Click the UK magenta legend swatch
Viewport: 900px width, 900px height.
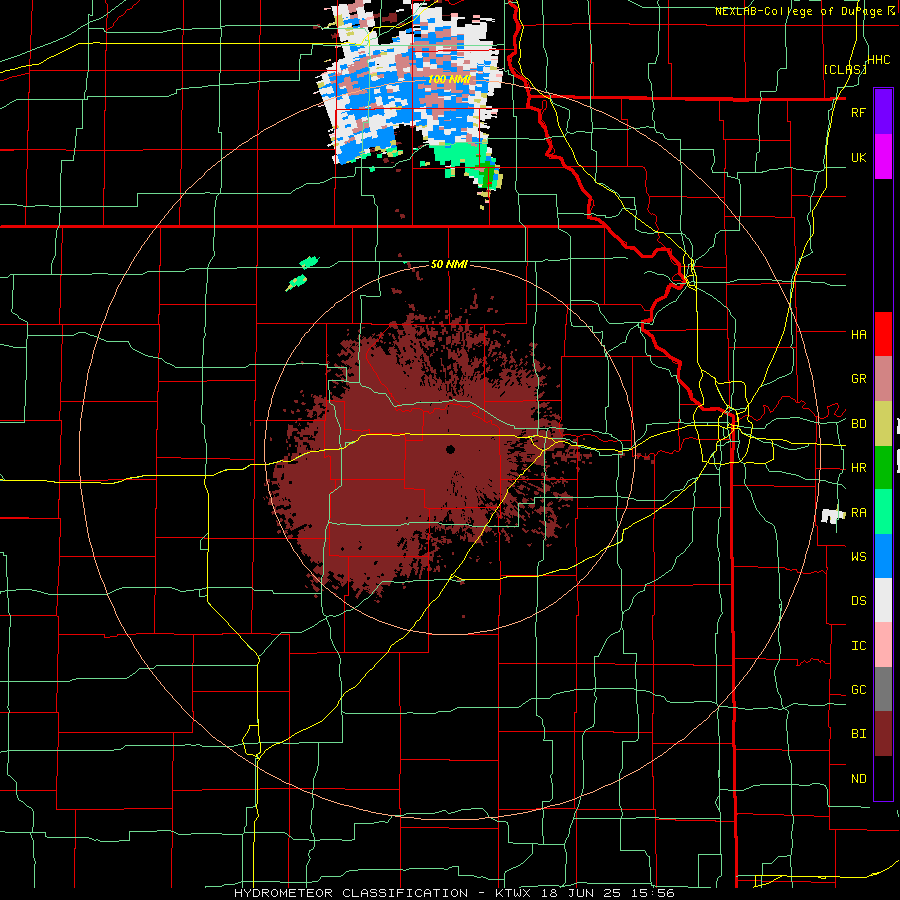883,157
